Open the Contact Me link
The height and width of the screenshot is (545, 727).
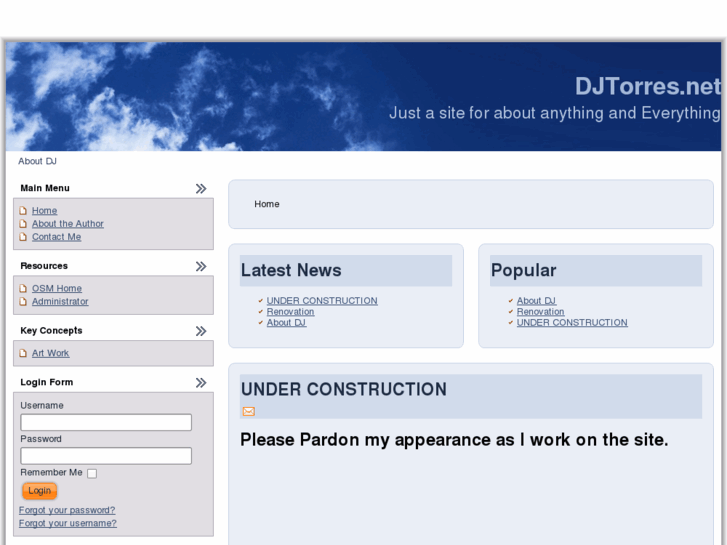pos(57,237)
